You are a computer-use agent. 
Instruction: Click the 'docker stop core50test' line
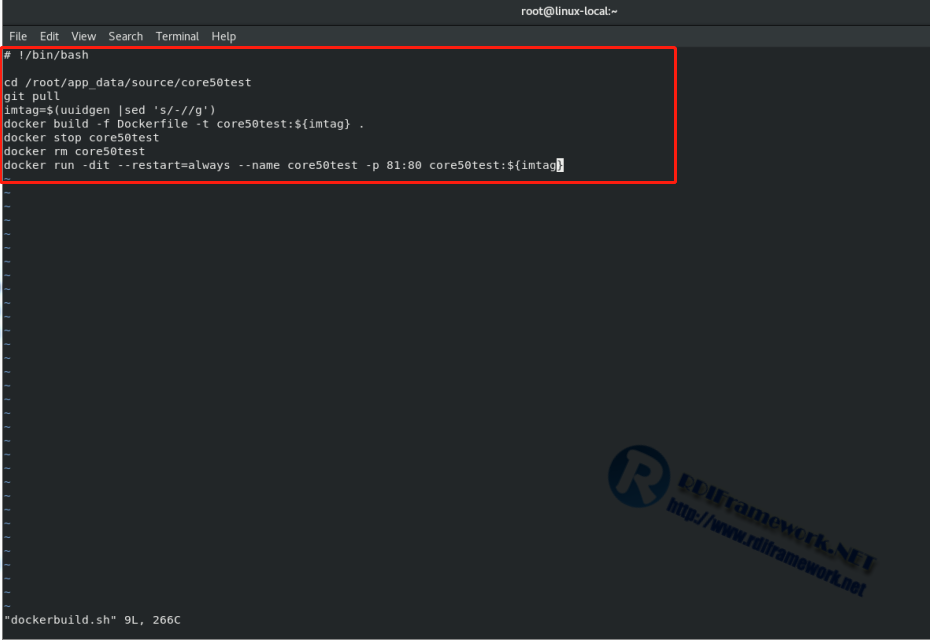click(81, 138)
